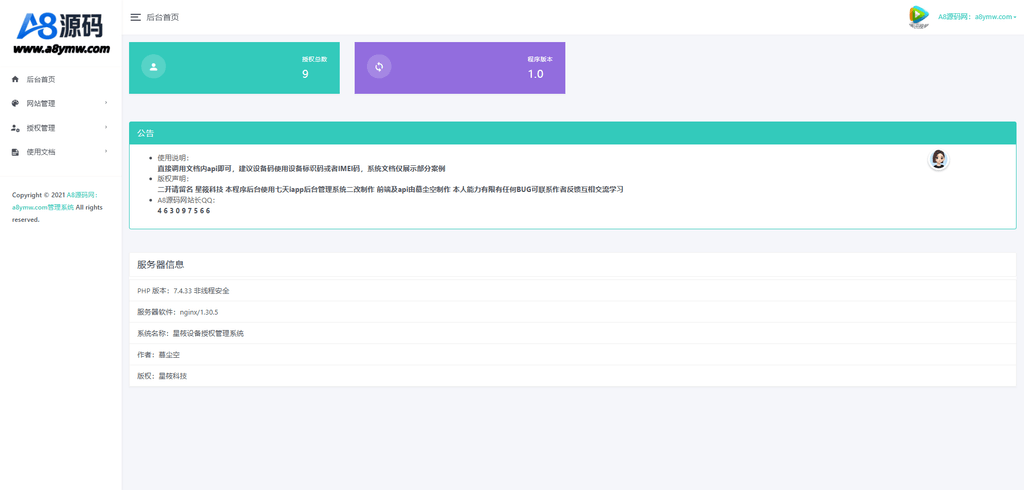Click the A8源码 logo at top left
The height and width of the screenshot is (490, 1024).
pyautogui.click(x=61, y=32)
